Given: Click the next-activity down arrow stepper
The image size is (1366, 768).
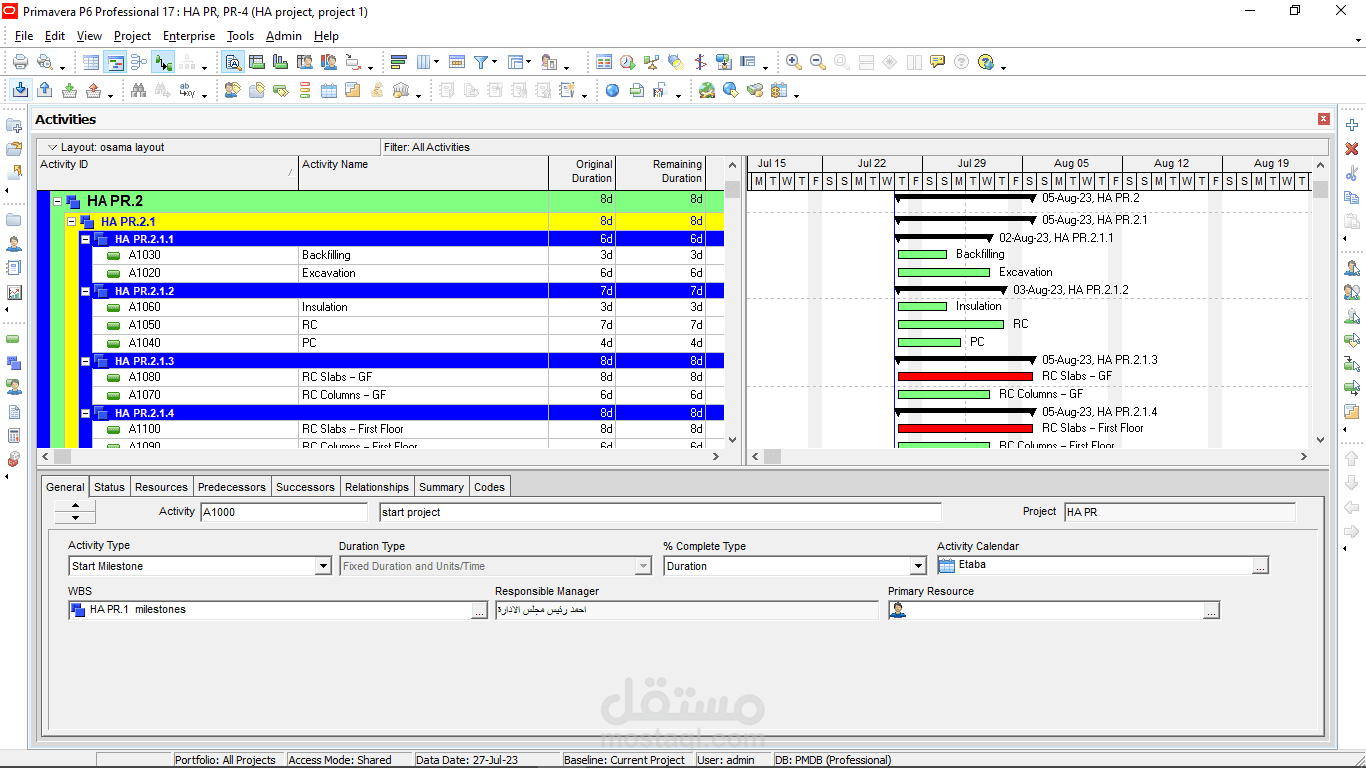Looking at the screenshot, I should [x=75, y=518].
